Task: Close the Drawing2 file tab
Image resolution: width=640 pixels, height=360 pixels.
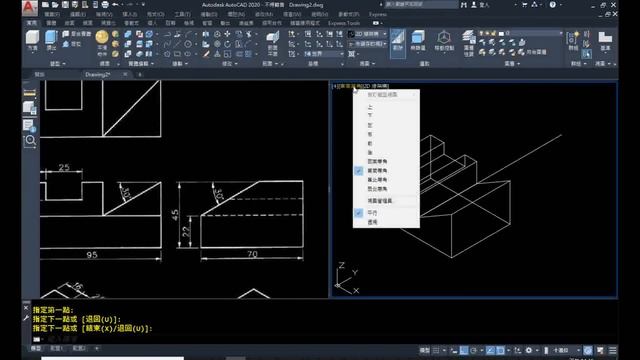Action: coord(125,74)
